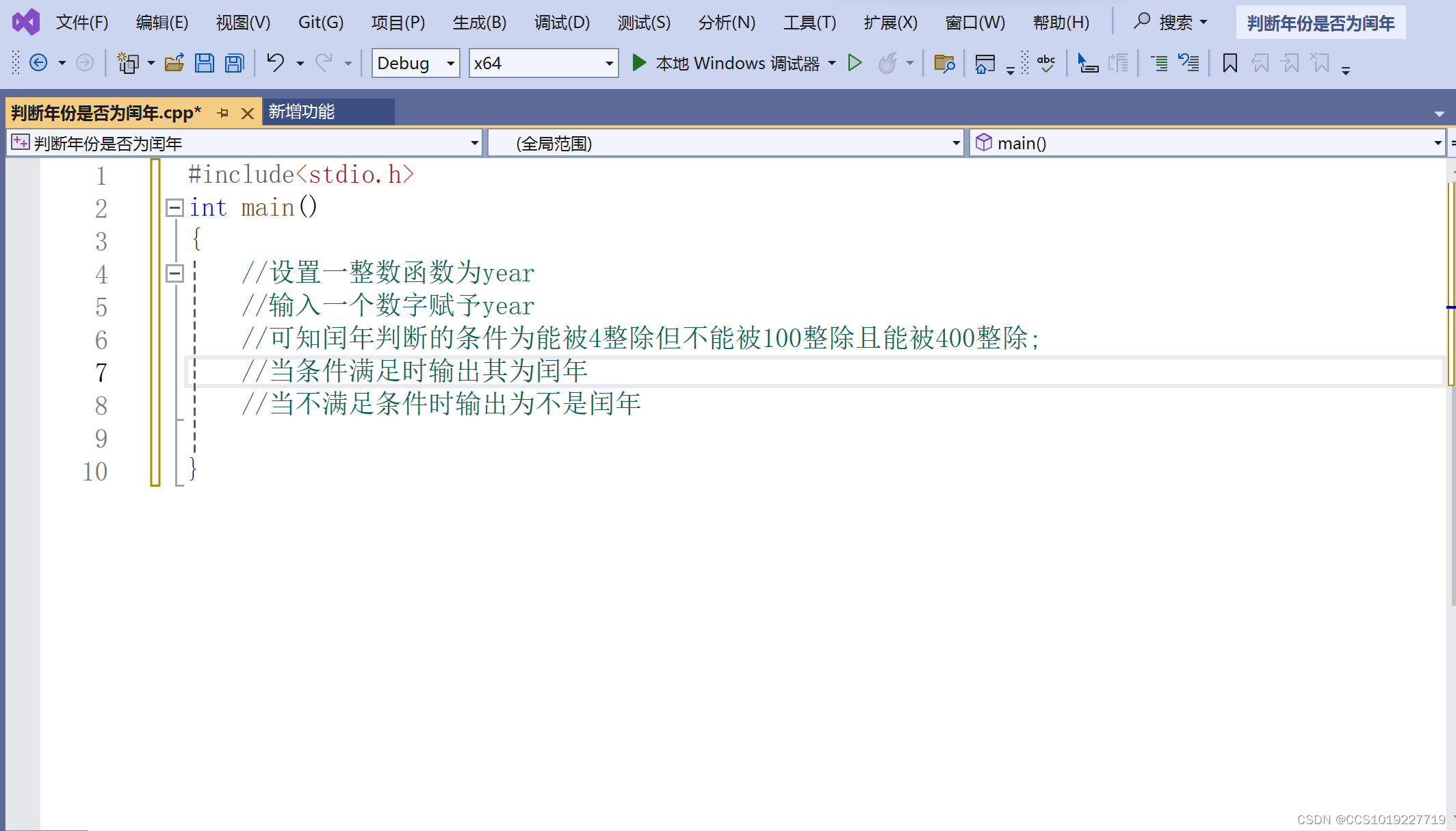Open the Debug configuration dropdown

pyautogui.click(x=415, y=63)
